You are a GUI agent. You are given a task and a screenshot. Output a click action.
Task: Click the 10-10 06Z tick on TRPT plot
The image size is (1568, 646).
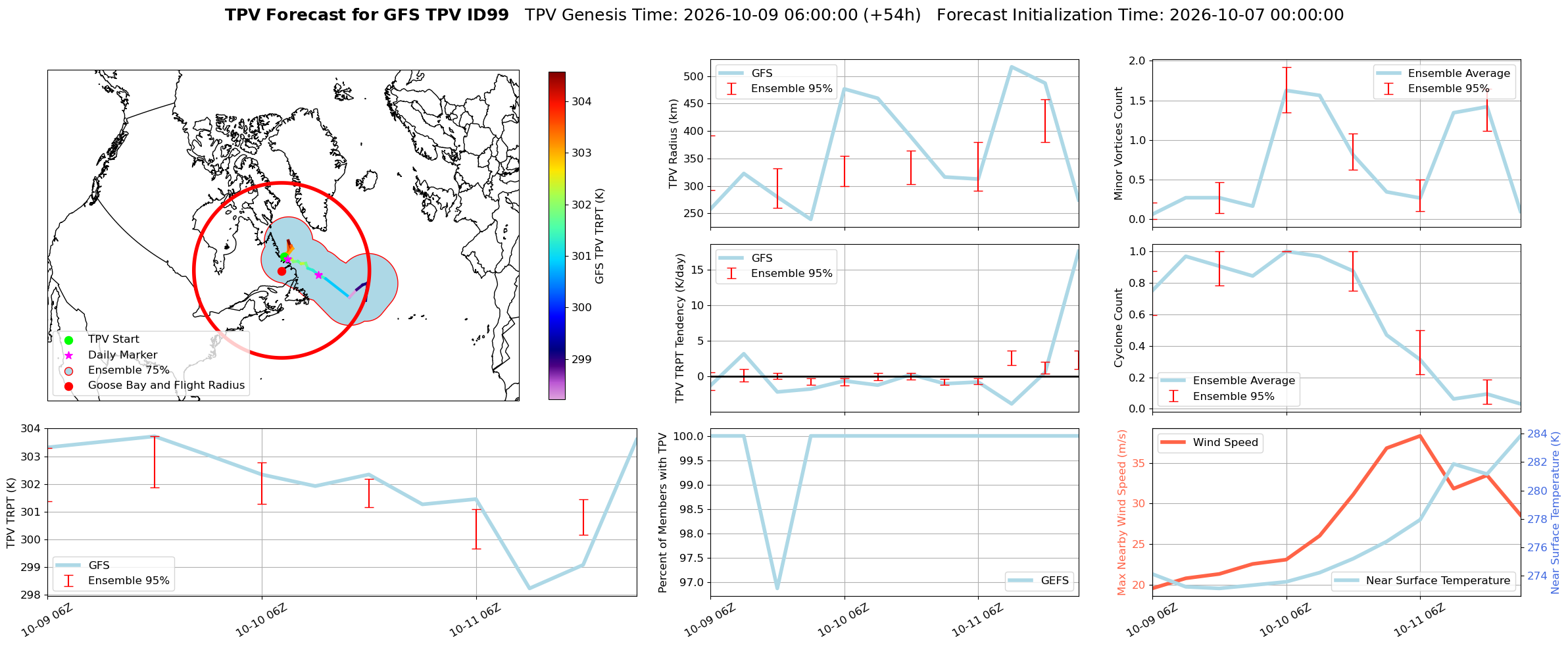262,619
